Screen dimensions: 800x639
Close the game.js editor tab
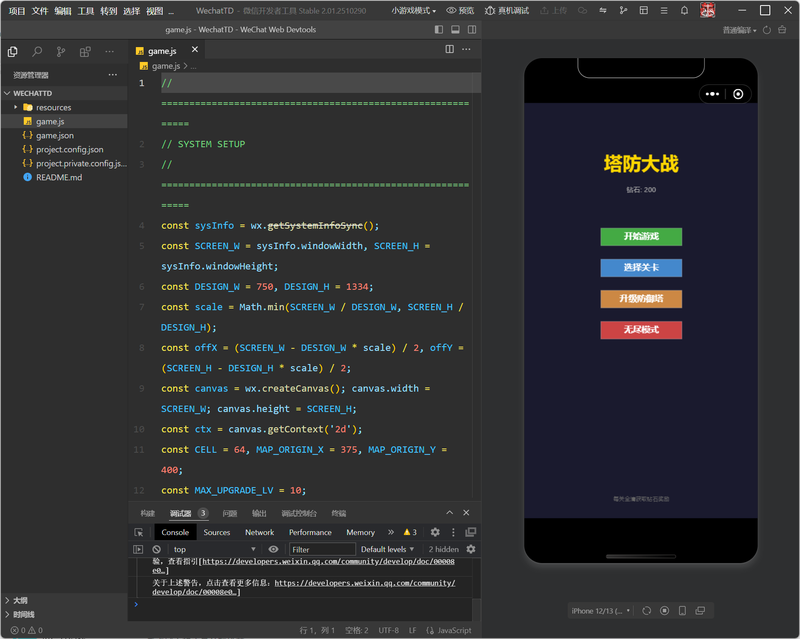click(194, 50)
